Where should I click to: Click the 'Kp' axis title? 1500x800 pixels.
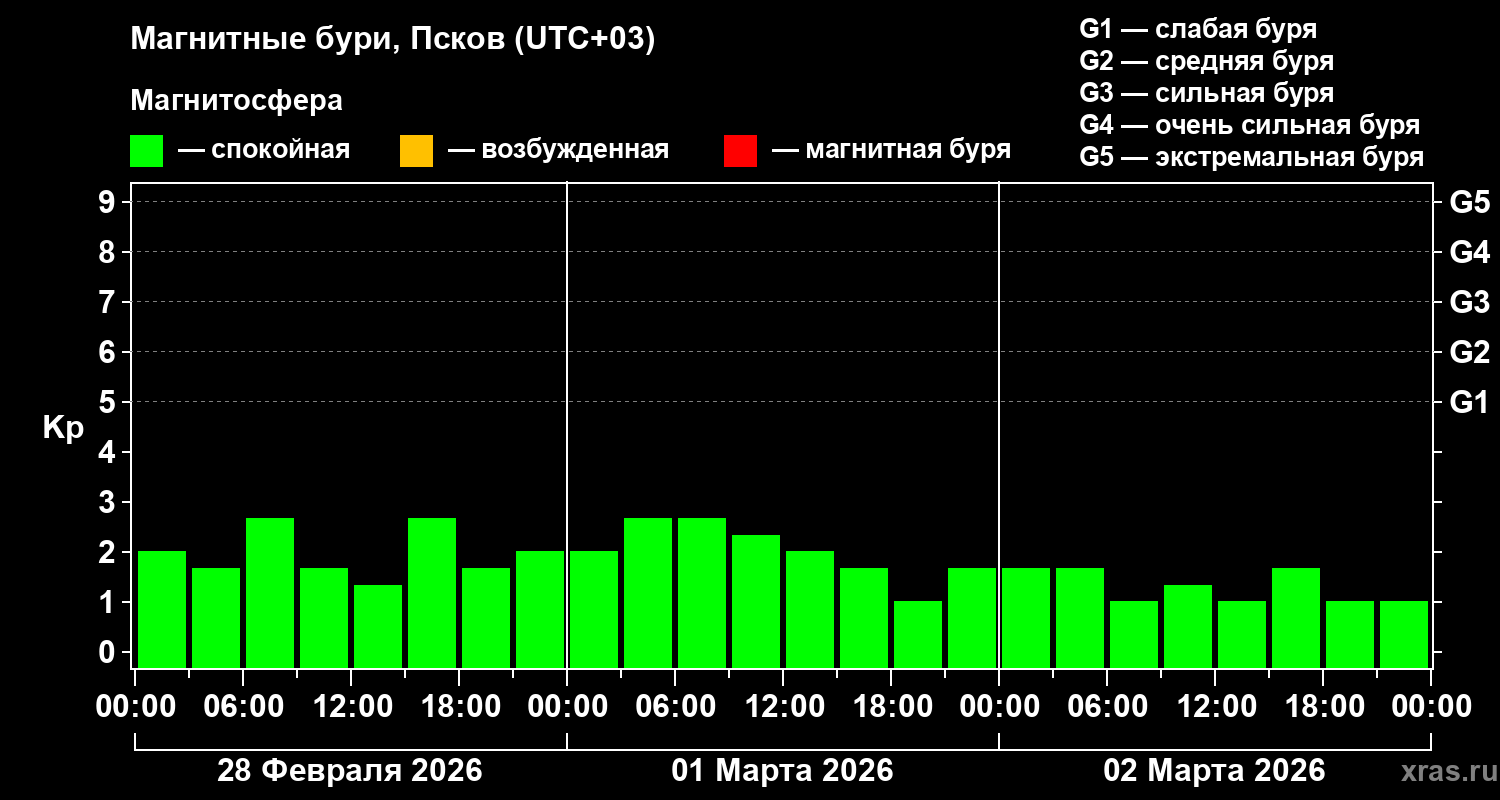click(x=63, y=427)
